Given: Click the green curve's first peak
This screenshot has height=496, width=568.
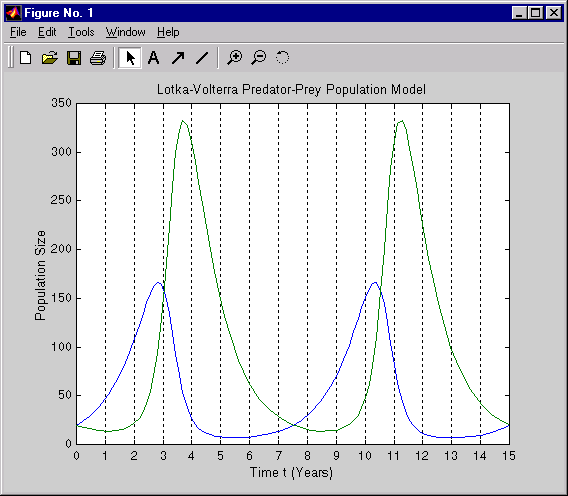Looking at the screenshot, I should point(183,121).
